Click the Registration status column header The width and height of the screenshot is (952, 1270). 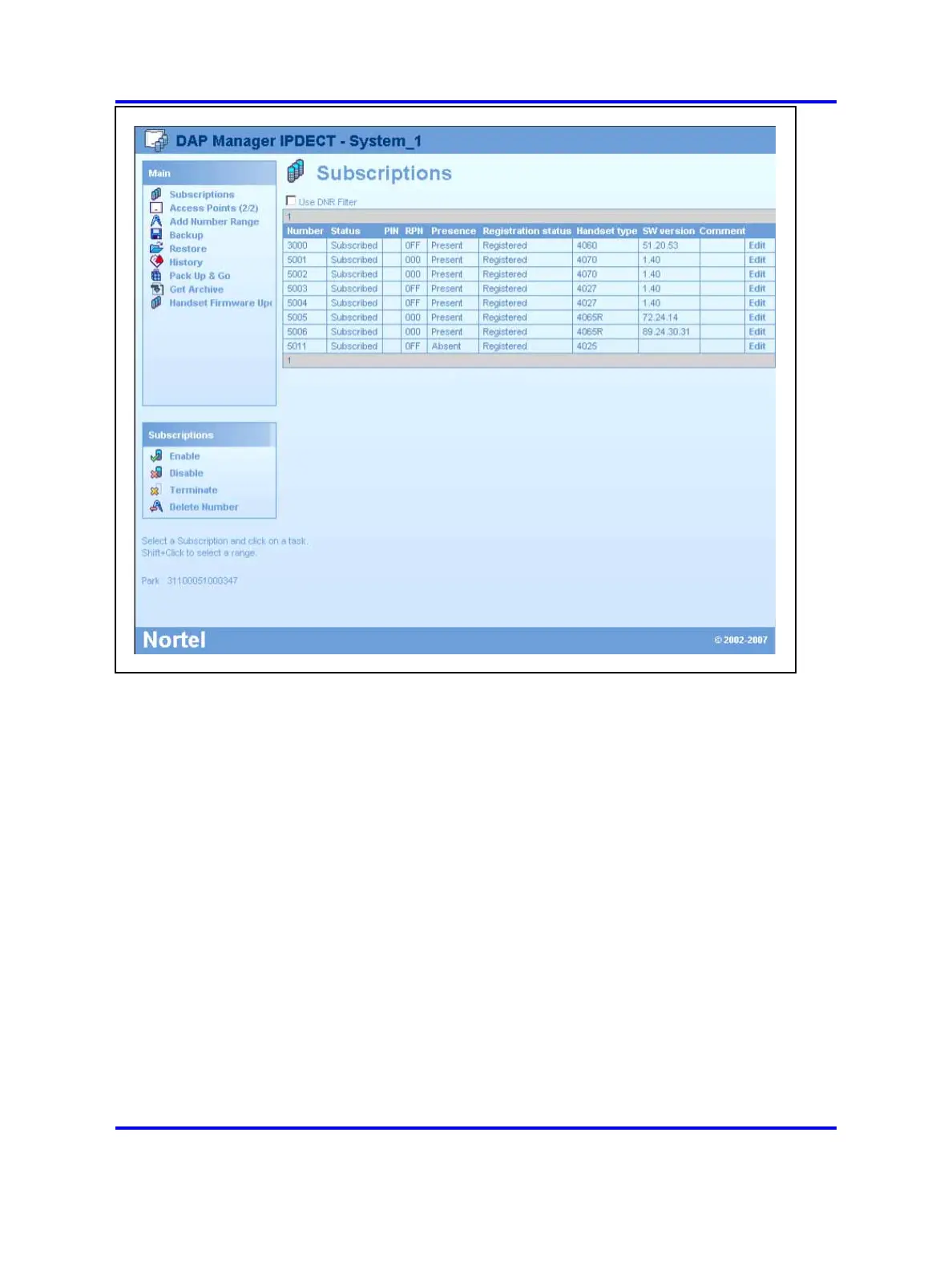[x=526, y=231]
